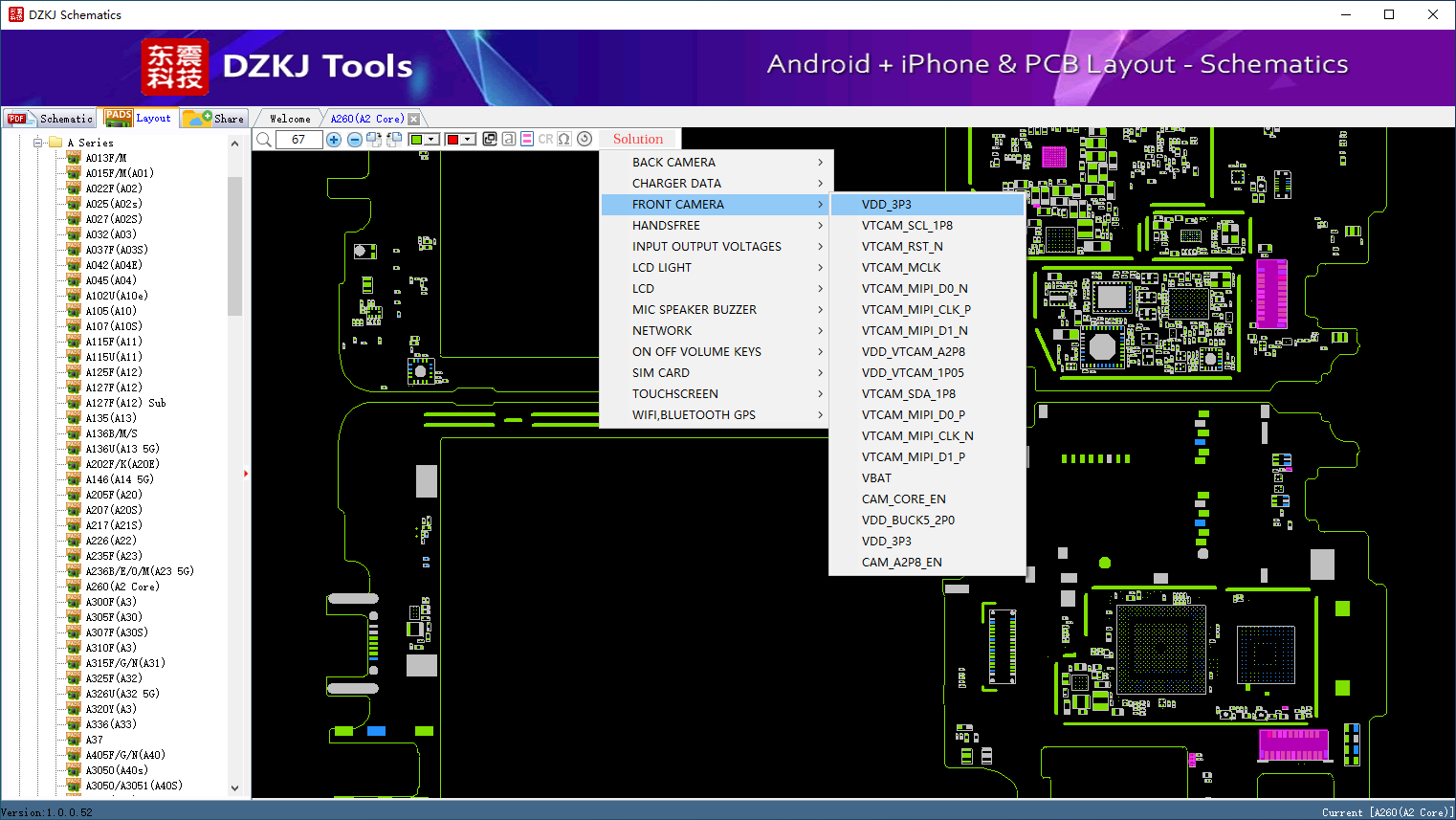1456x820 pixels.
Task: Click the magnifier search icon in toolbar
Action: (264, 140)
